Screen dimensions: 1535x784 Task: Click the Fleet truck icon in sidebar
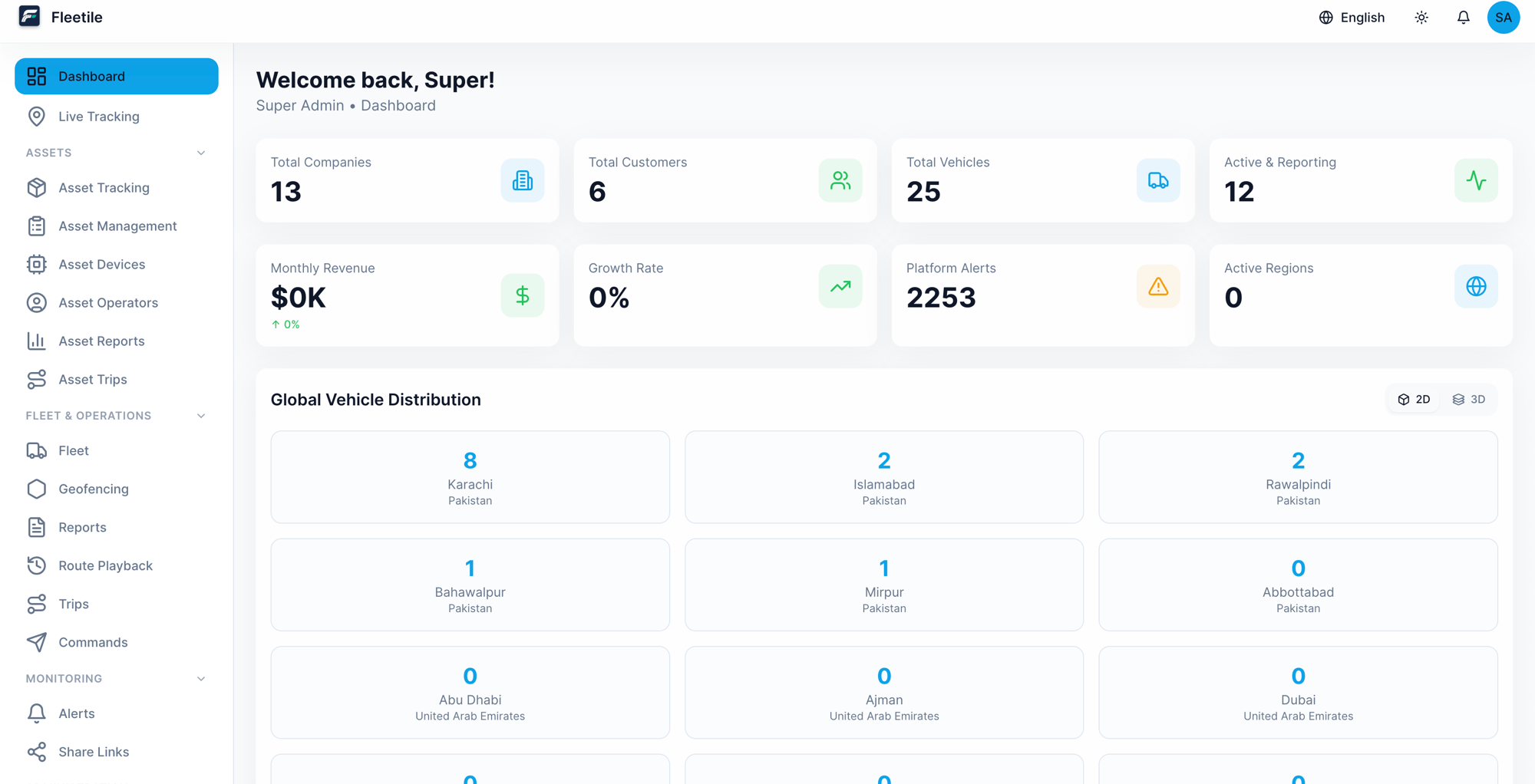coord(37,450)
